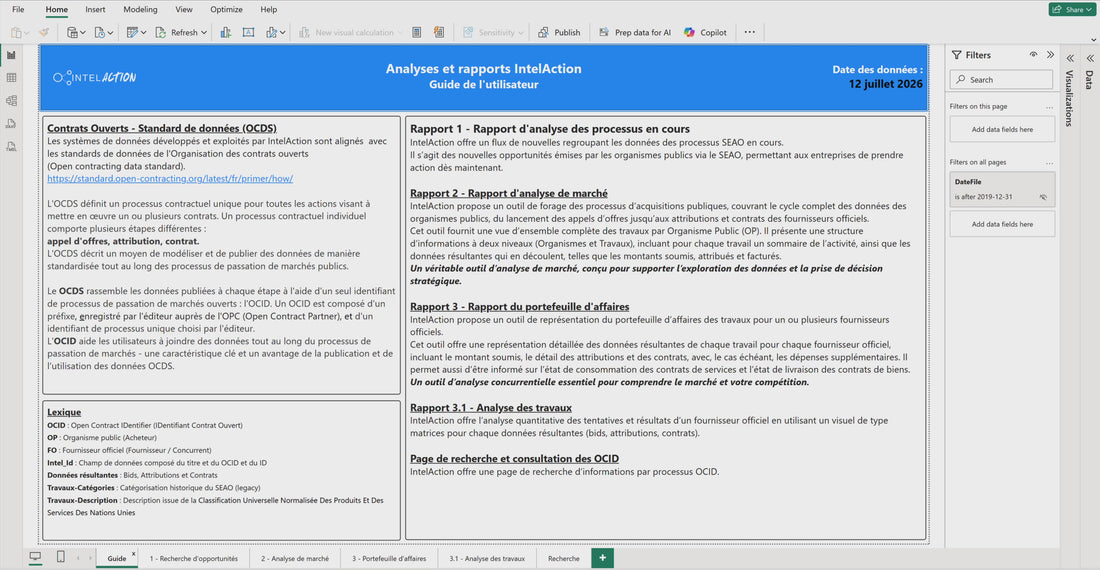Viewport: 1100px width, 570px height.
Task: Open the Transform data dropdown arrow
Action: [143, 33]
